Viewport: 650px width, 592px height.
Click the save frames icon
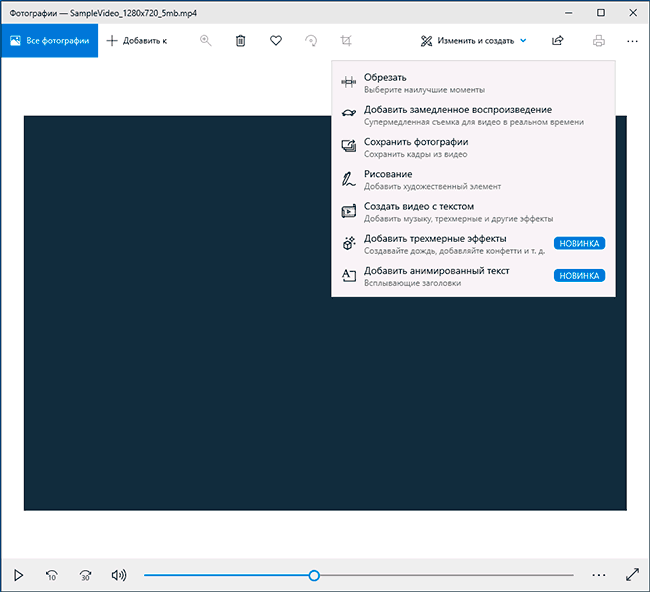349,146
